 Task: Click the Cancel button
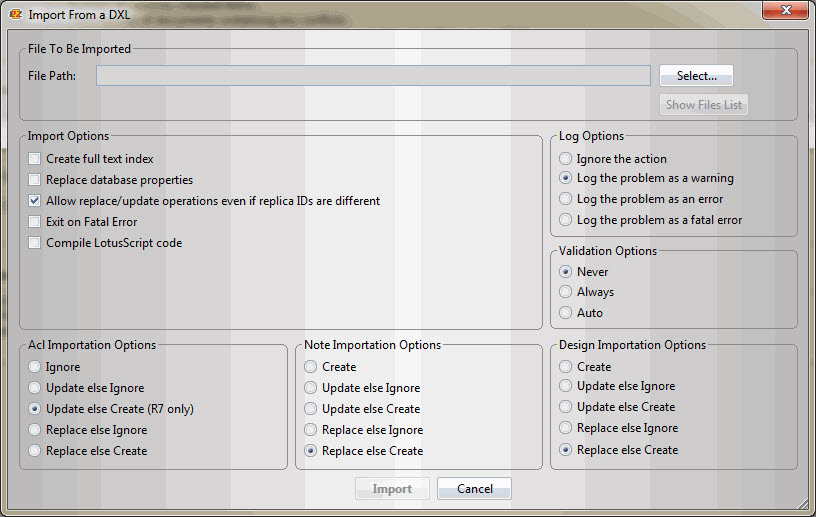(474, 489)
